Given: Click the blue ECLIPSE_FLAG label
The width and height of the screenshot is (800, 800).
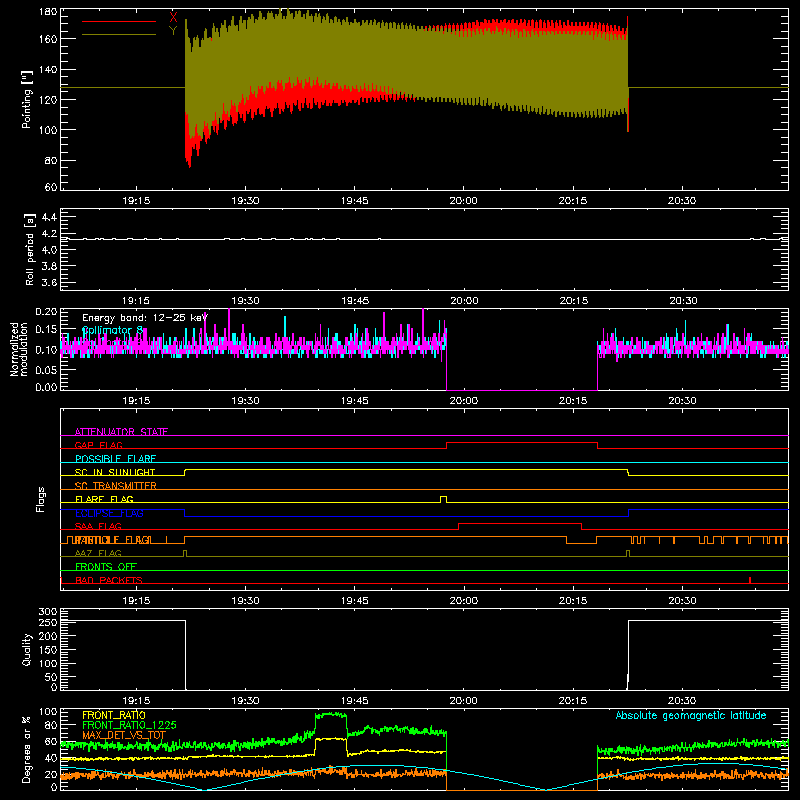Looking at the screenshot, I should (x=109, y=513).
